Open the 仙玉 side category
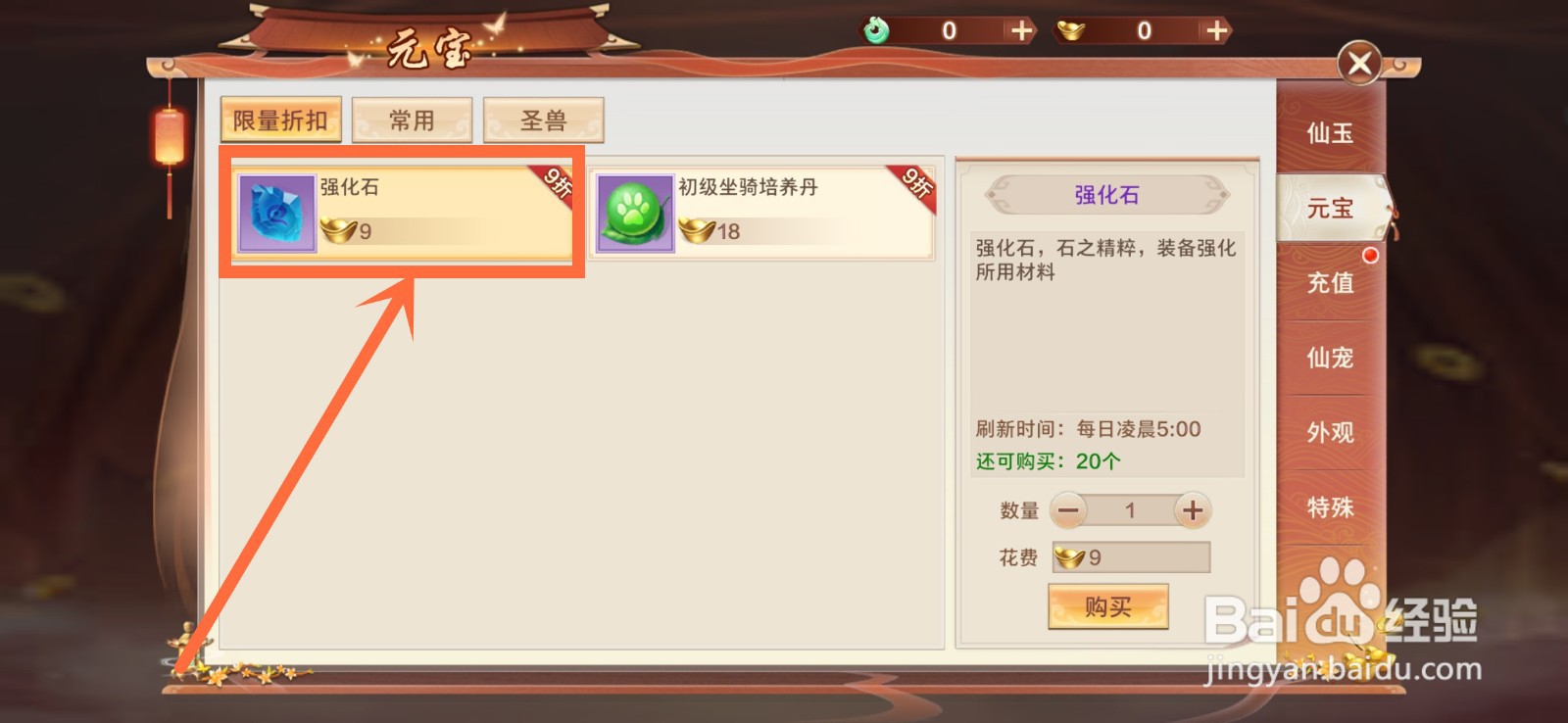The image size is (1568, 723). [1330, 133]
